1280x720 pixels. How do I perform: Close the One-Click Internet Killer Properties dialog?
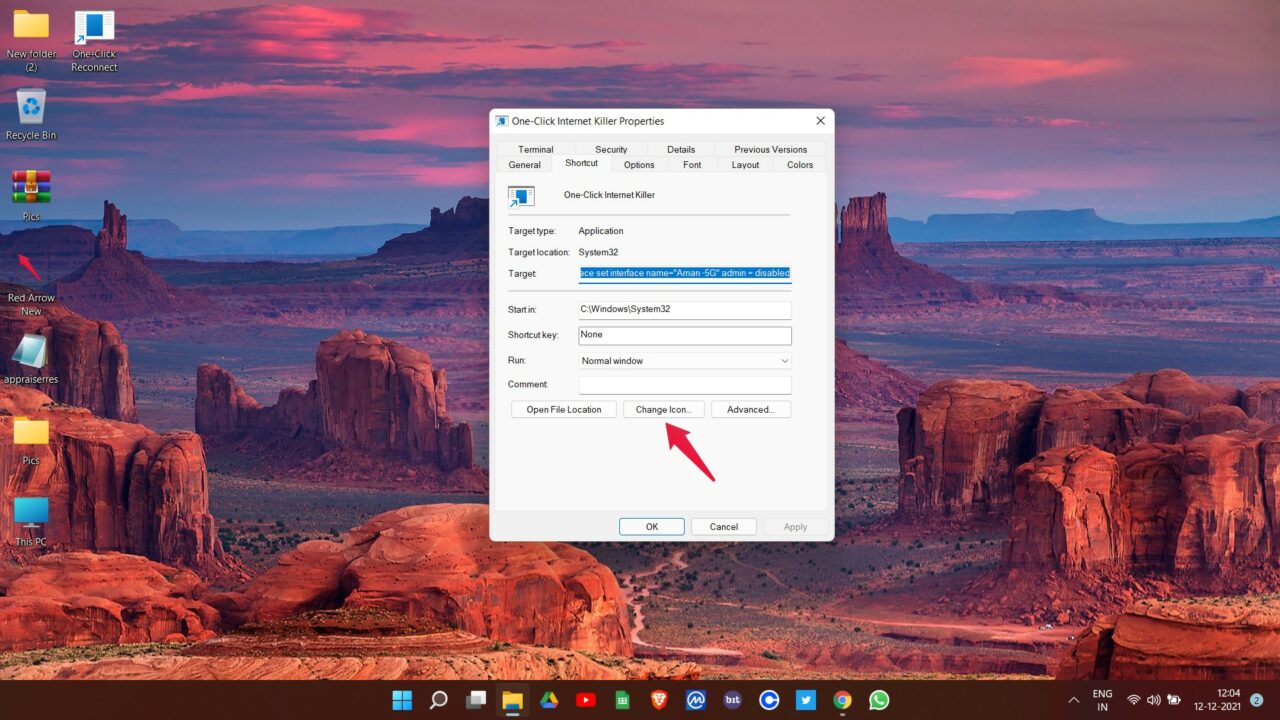(821, 121)
